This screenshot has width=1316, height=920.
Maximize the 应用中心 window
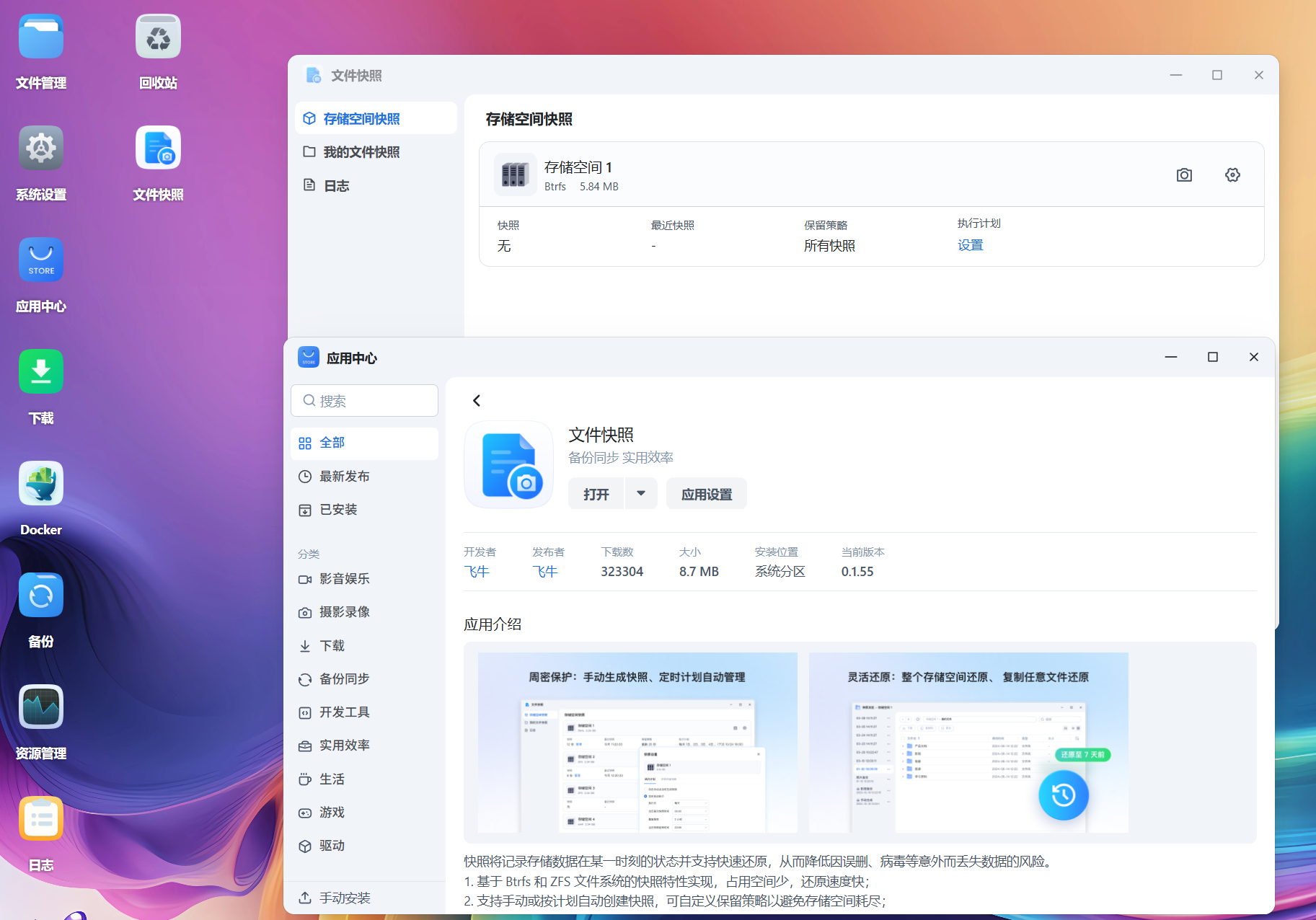click(x=1213, y=357)
